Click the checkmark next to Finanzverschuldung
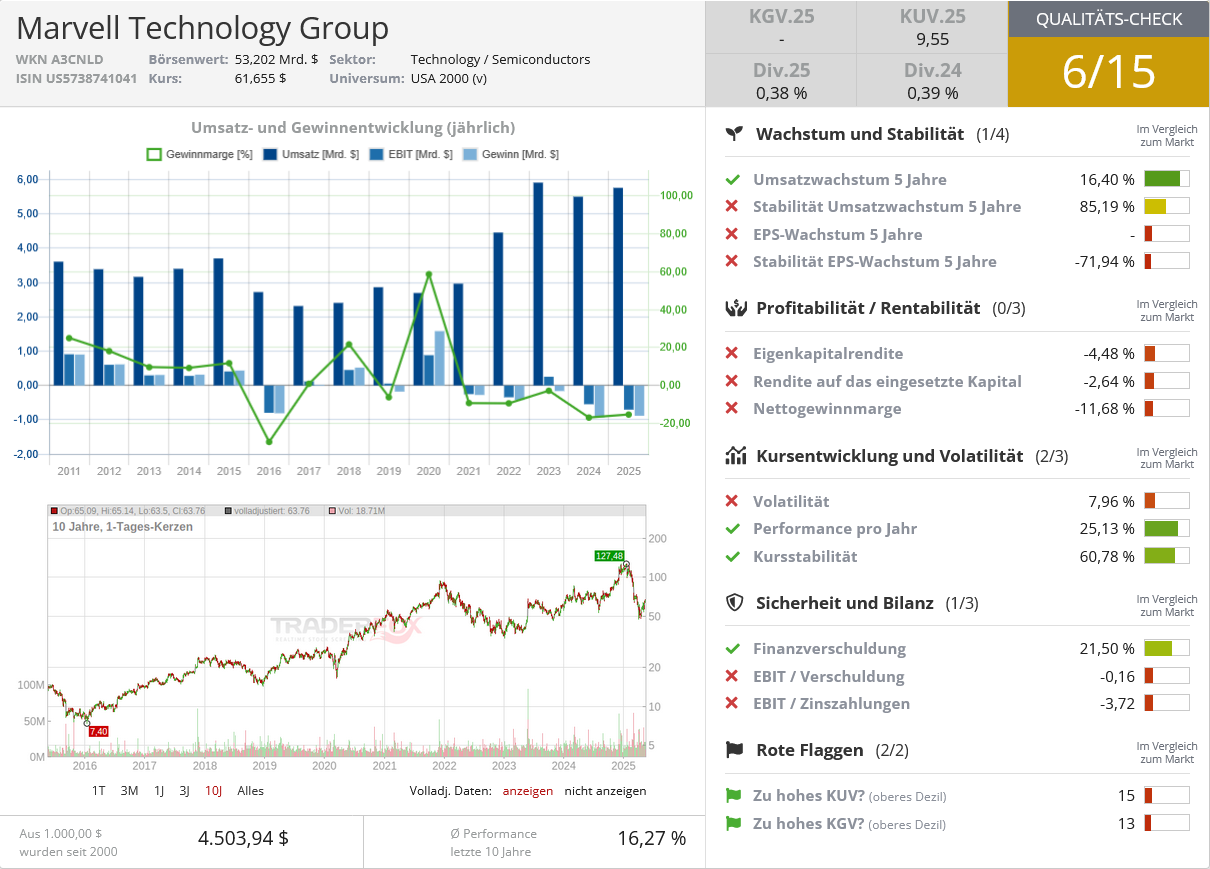Screen dimensions: 1210x869 tap(733, 649)
